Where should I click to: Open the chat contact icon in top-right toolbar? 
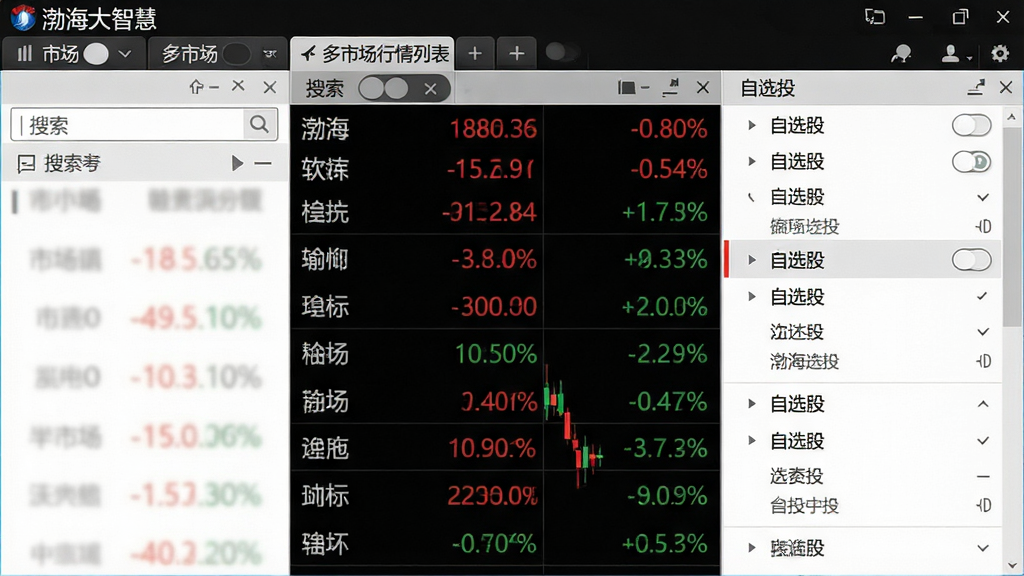(x=901, y=54)
